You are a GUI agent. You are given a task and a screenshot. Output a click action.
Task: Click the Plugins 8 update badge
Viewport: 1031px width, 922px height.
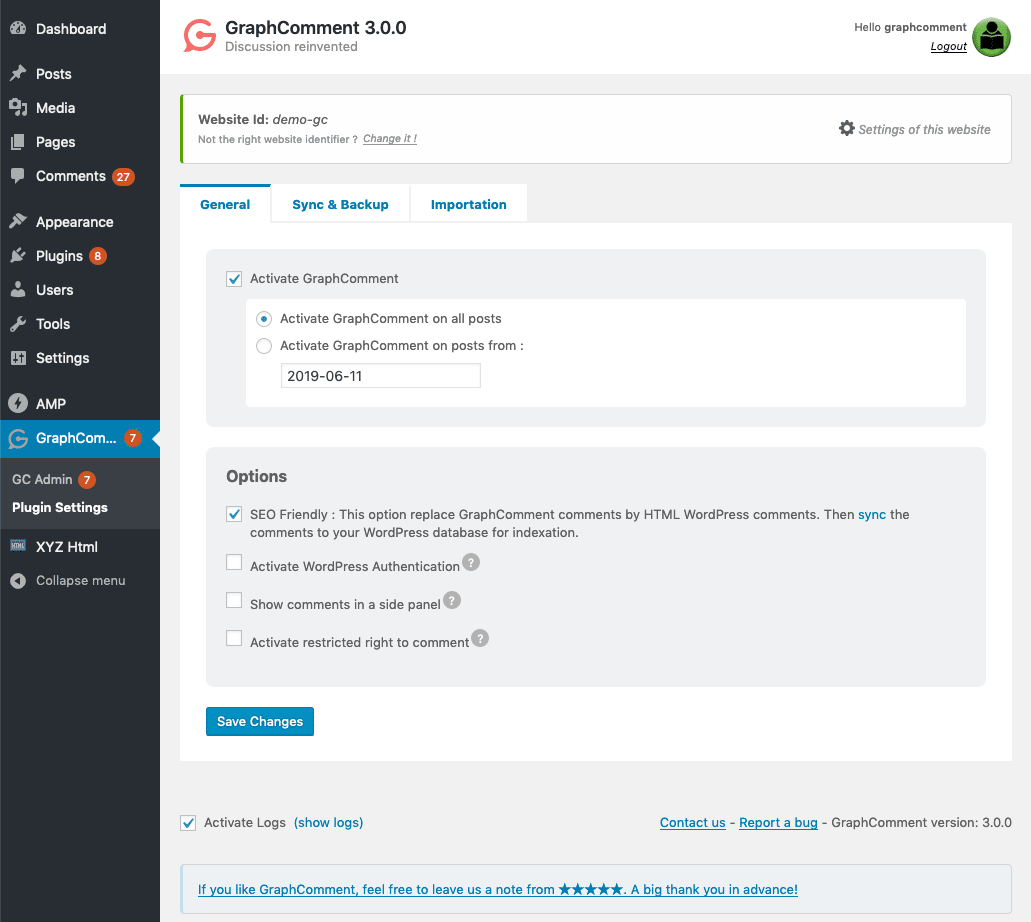(x=98, y=256)
